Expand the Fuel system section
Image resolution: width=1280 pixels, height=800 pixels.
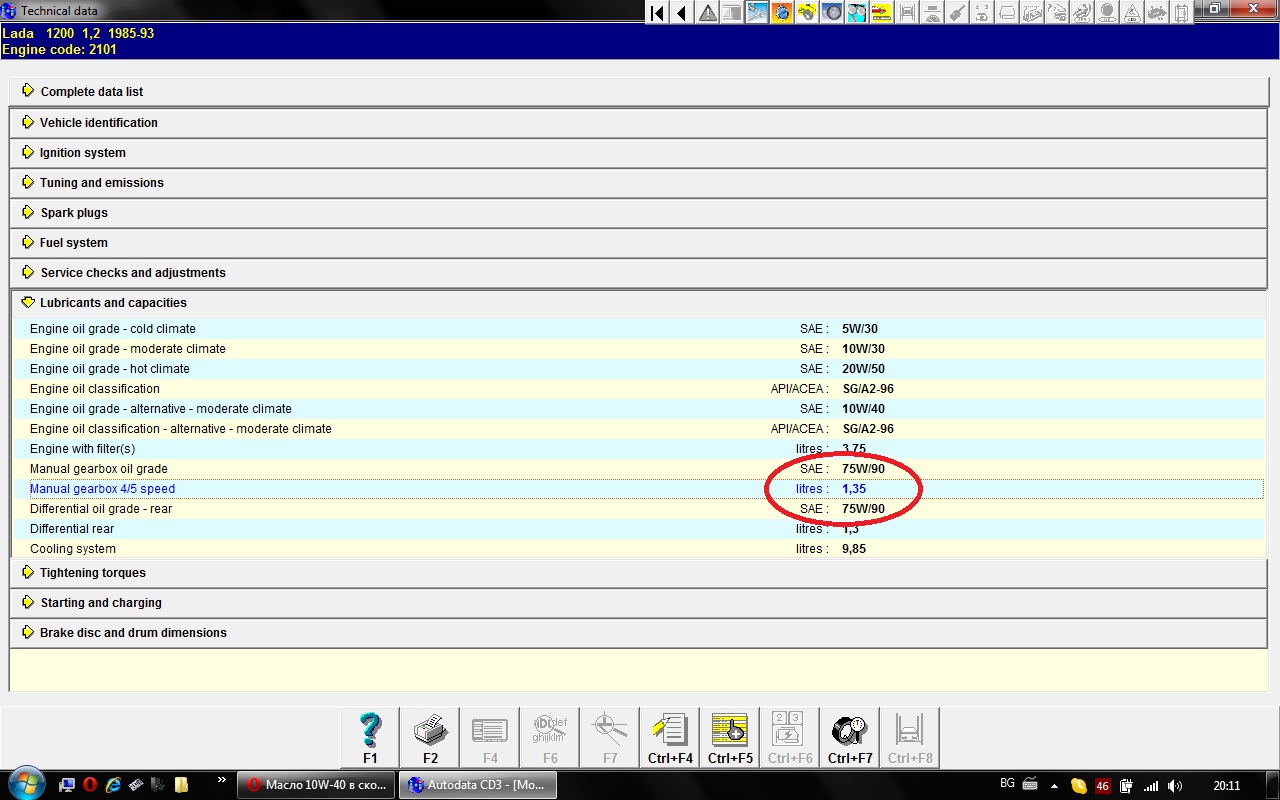coord(640,243)
